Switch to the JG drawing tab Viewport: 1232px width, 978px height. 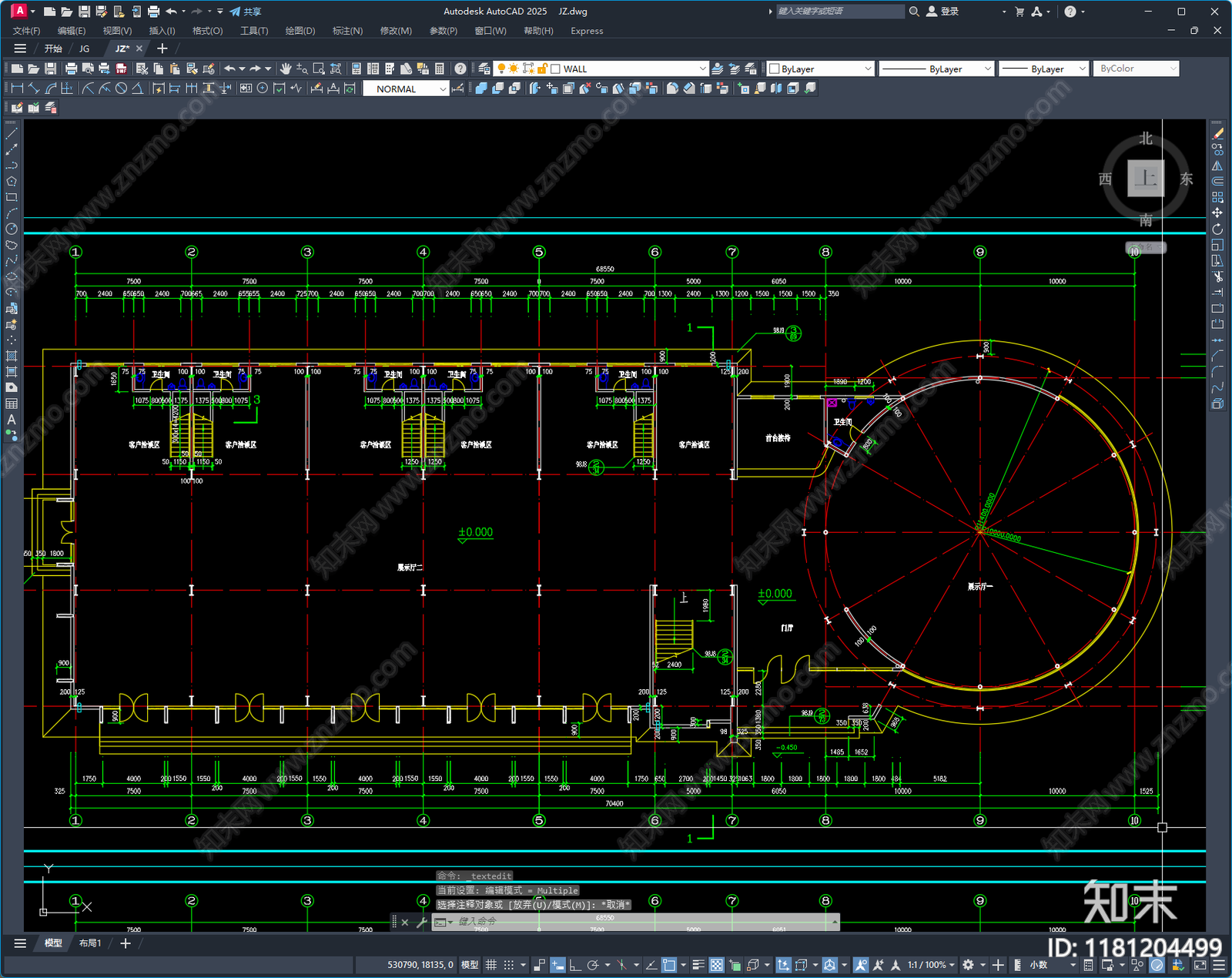(x=84, y=49)
